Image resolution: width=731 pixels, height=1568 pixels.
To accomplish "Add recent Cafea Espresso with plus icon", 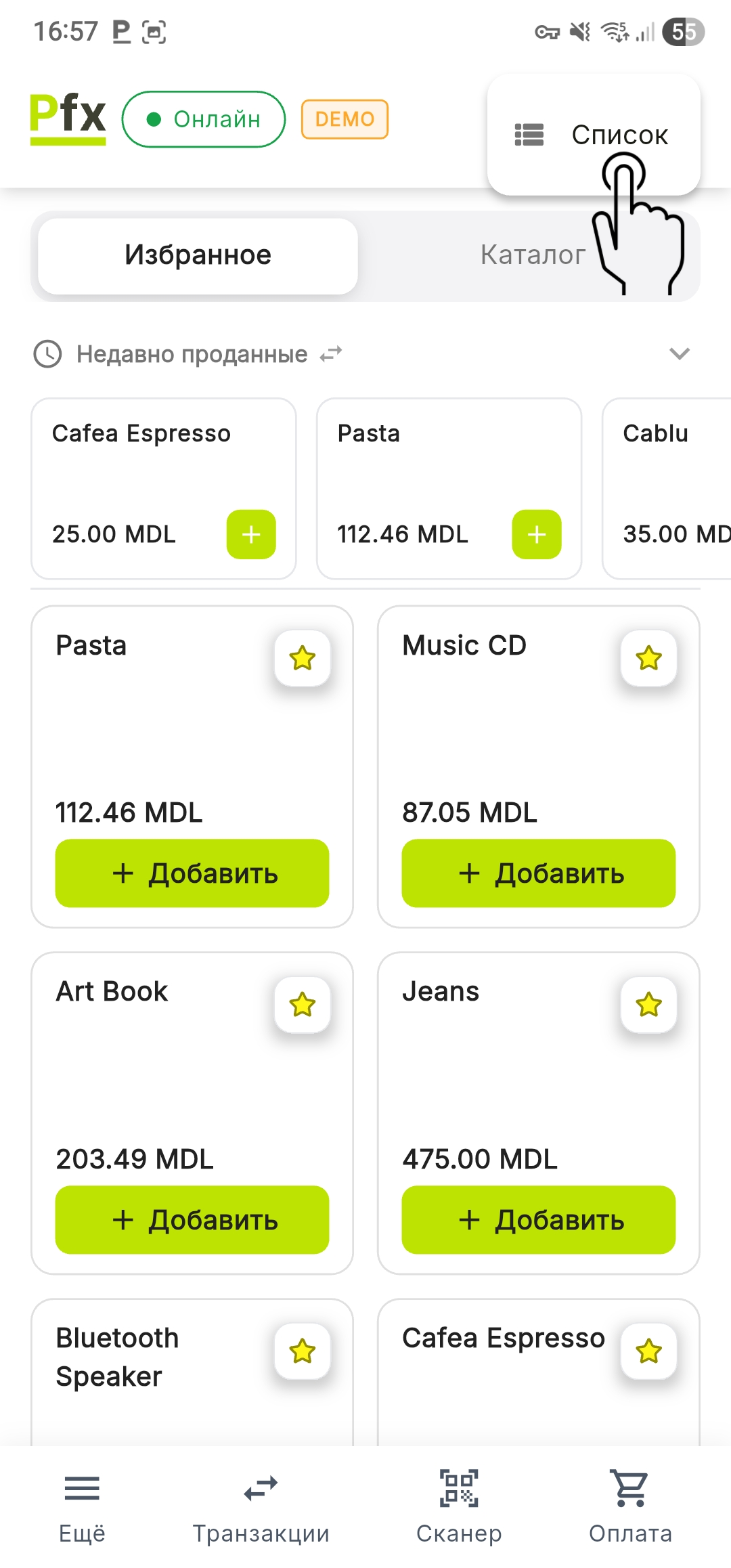I will pyautogui.click(x=251, y=535).
